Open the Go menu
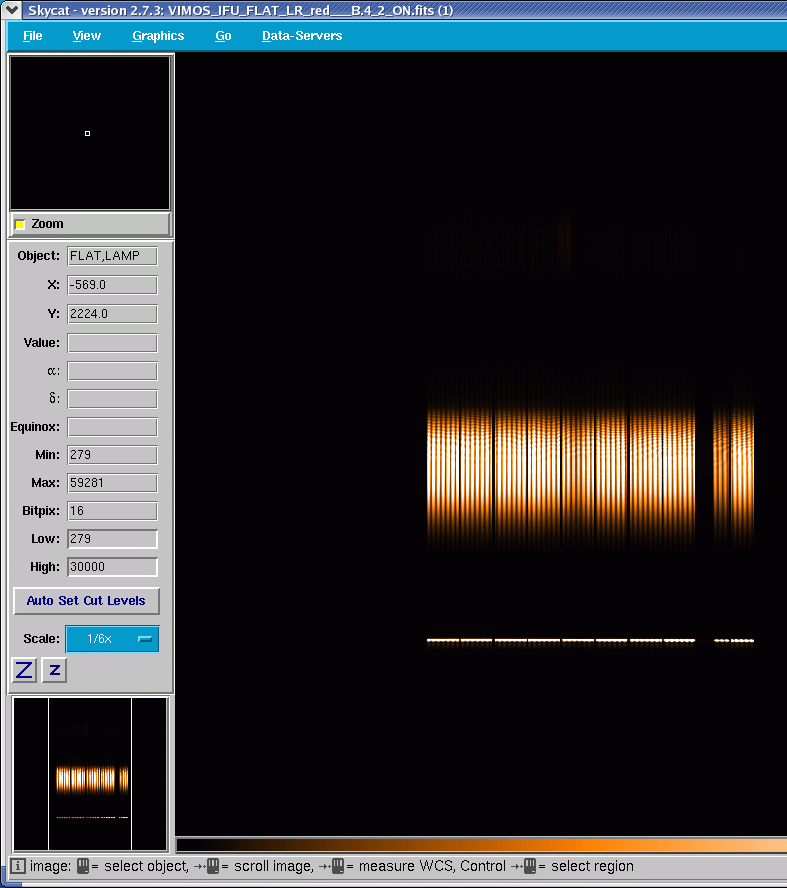 [x=223, y=36]
